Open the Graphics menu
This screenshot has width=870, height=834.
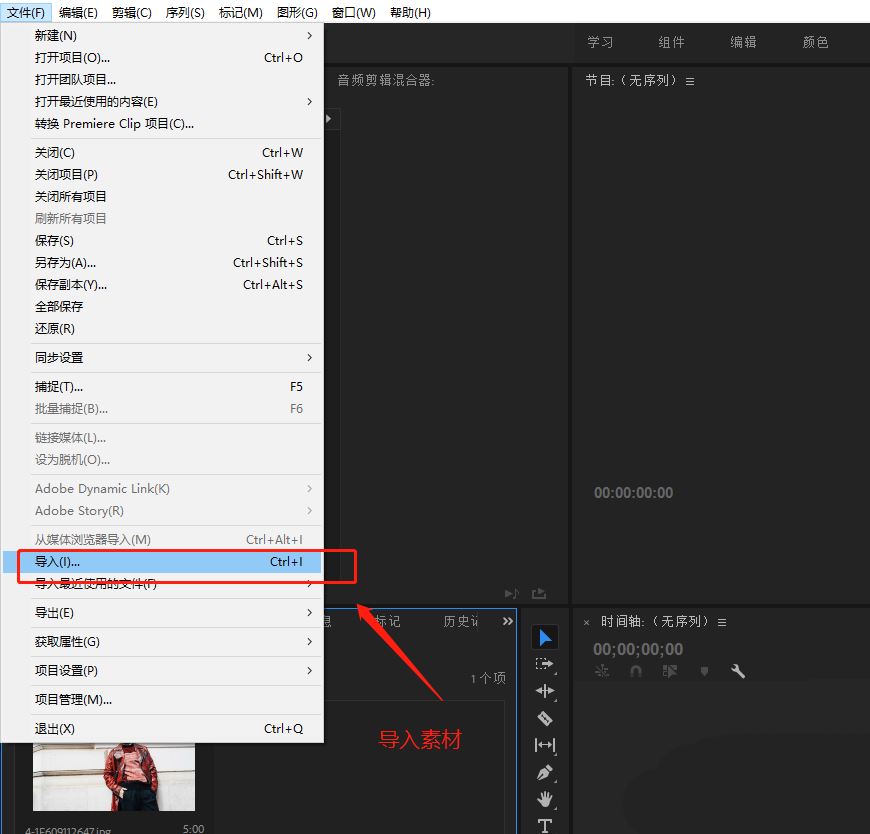coord(297,12)
